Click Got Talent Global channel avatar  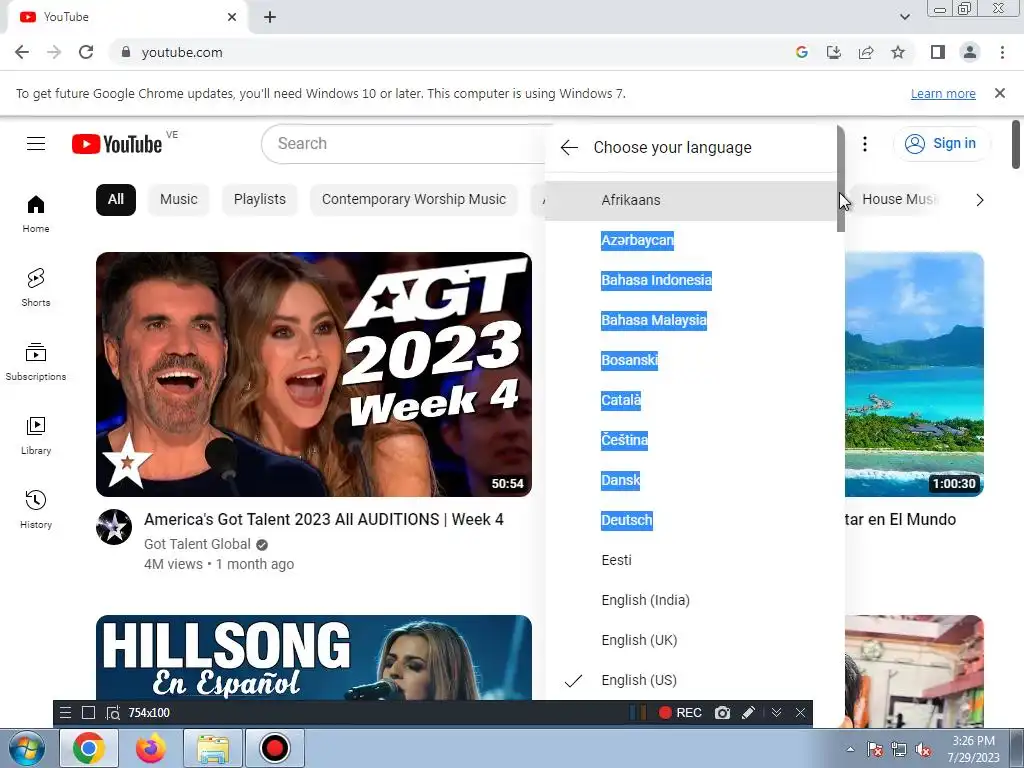click(114, 527)
